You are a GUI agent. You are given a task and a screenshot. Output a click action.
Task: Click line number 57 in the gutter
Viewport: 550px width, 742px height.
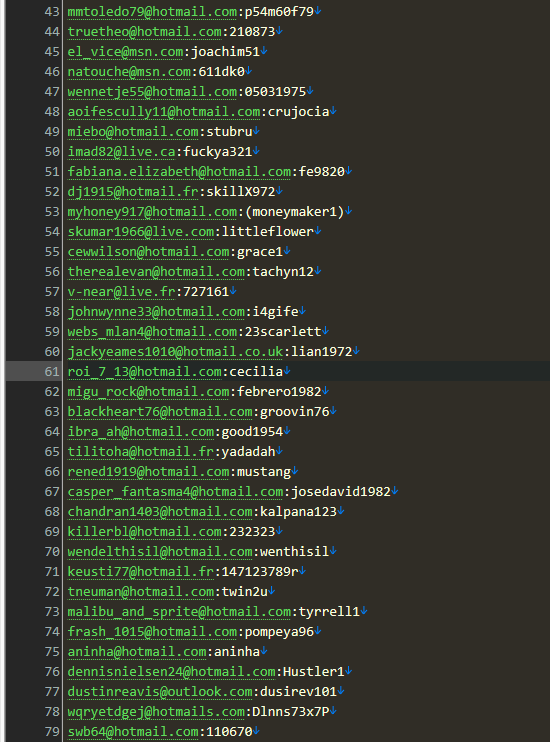click(x=52, y=292)
